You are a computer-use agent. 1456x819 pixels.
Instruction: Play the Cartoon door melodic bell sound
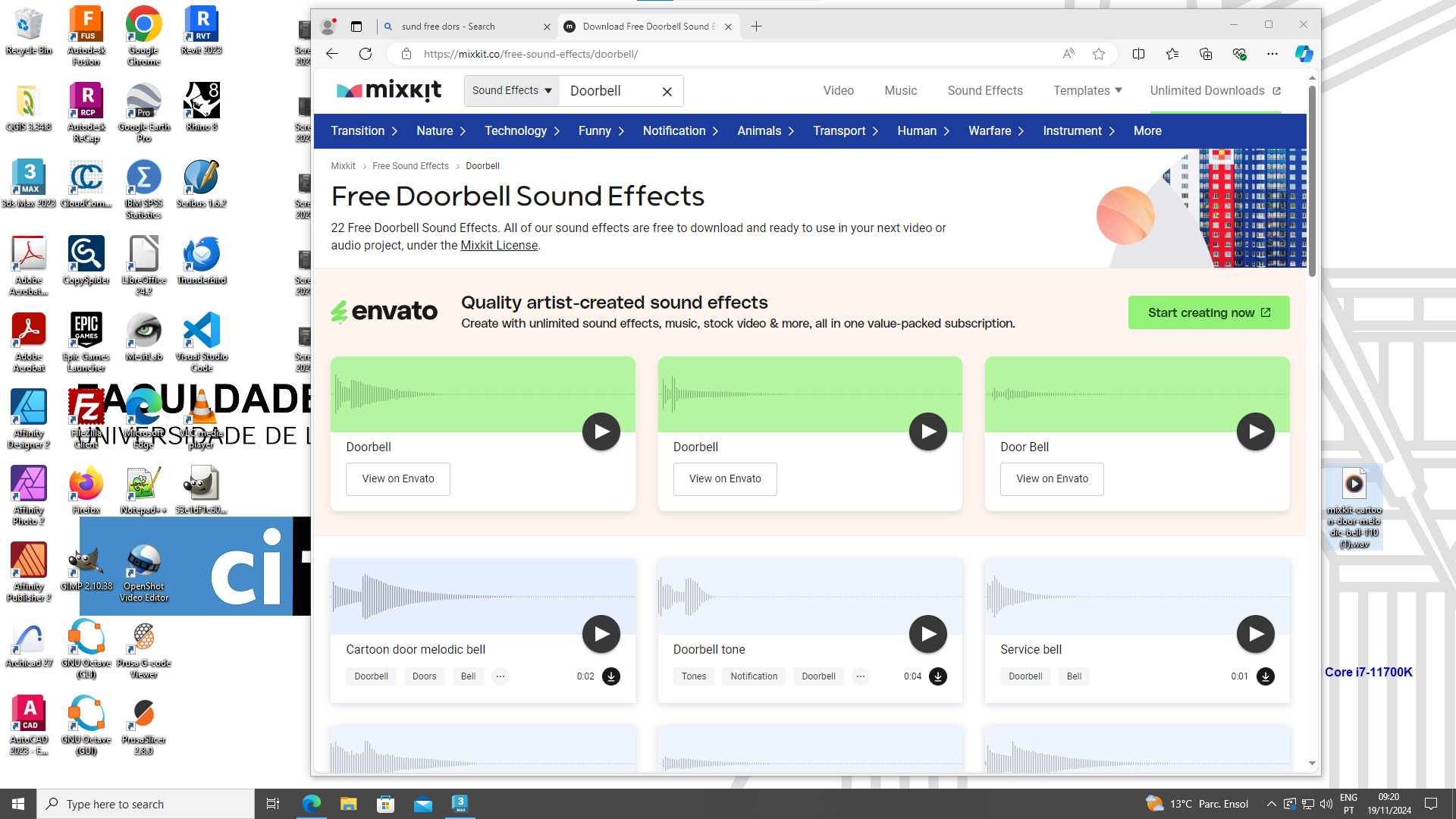coord(601,634)
